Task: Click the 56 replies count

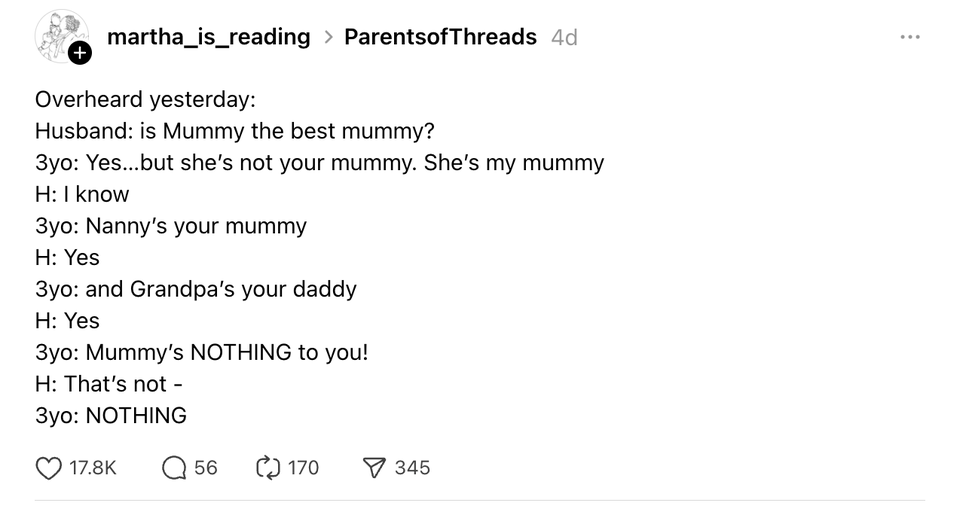Action: [x=206, y=468]
